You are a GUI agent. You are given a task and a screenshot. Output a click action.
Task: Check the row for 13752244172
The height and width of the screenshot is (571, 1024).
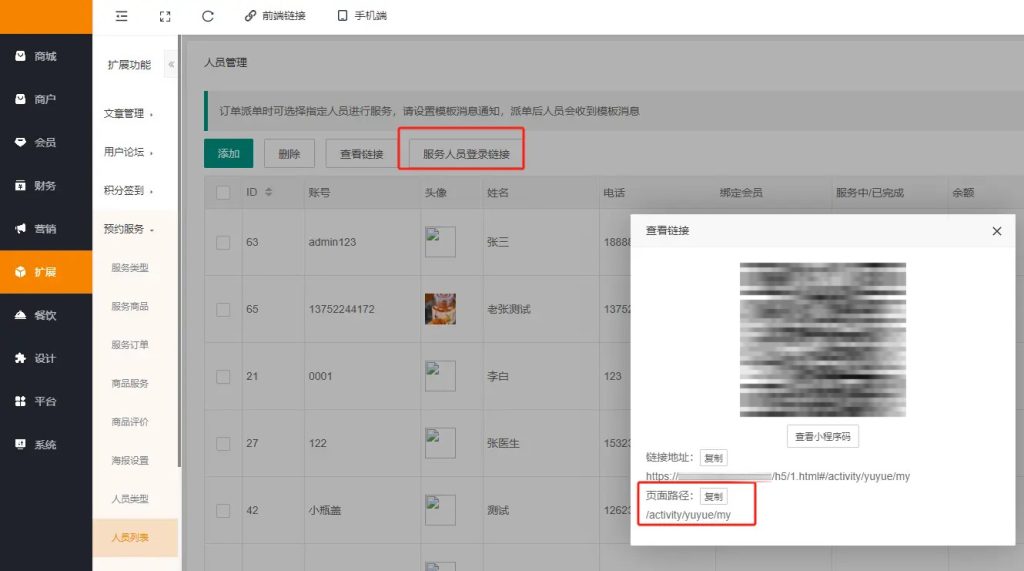tap(223, 310)
